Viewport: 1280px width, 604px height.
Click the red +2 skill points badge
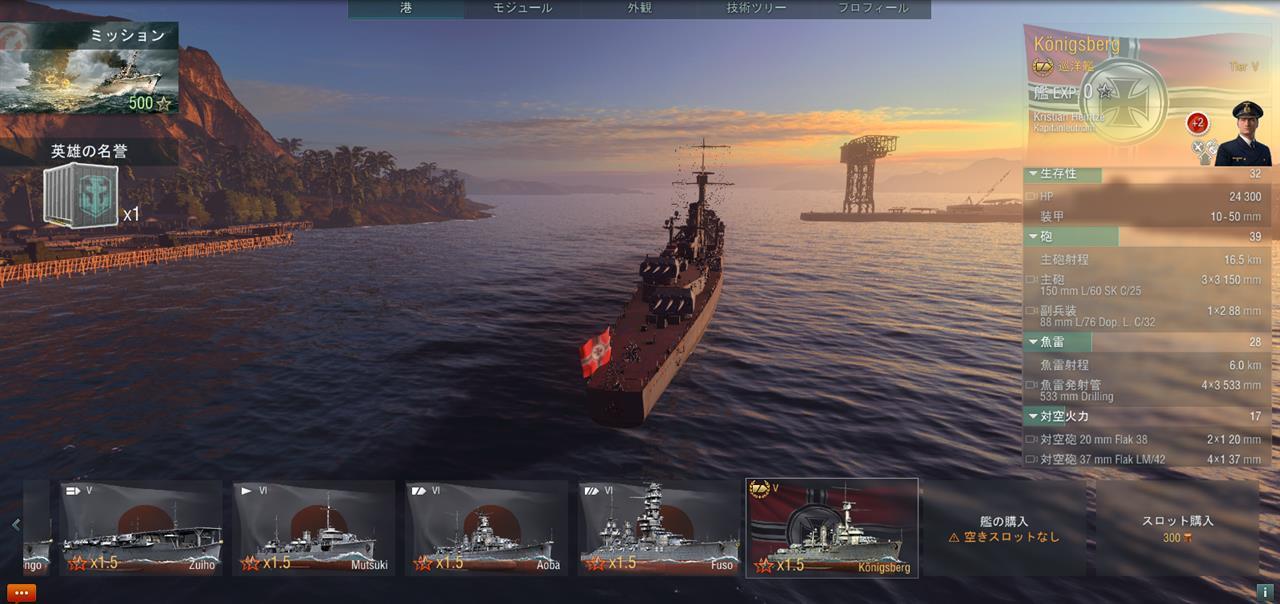pos(1197,123)
